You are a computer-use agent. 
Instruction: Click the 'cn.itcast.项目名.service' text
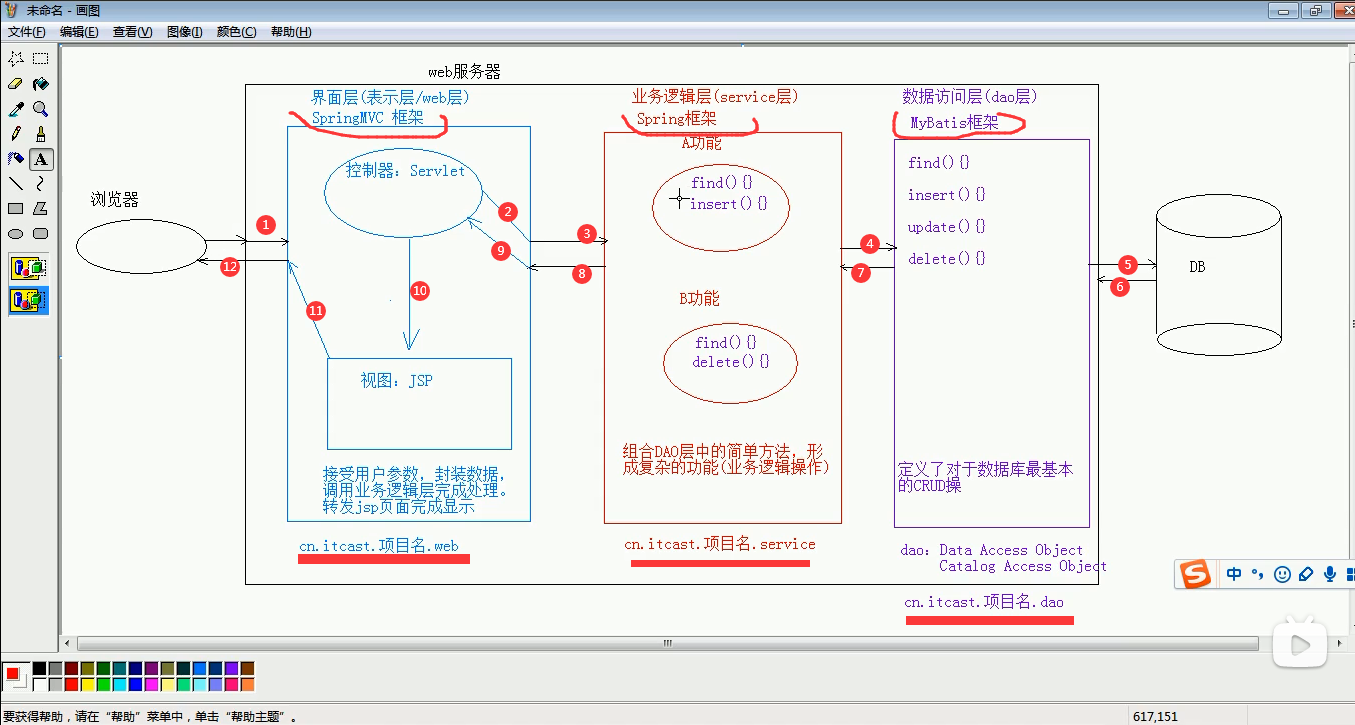(720, 544)
